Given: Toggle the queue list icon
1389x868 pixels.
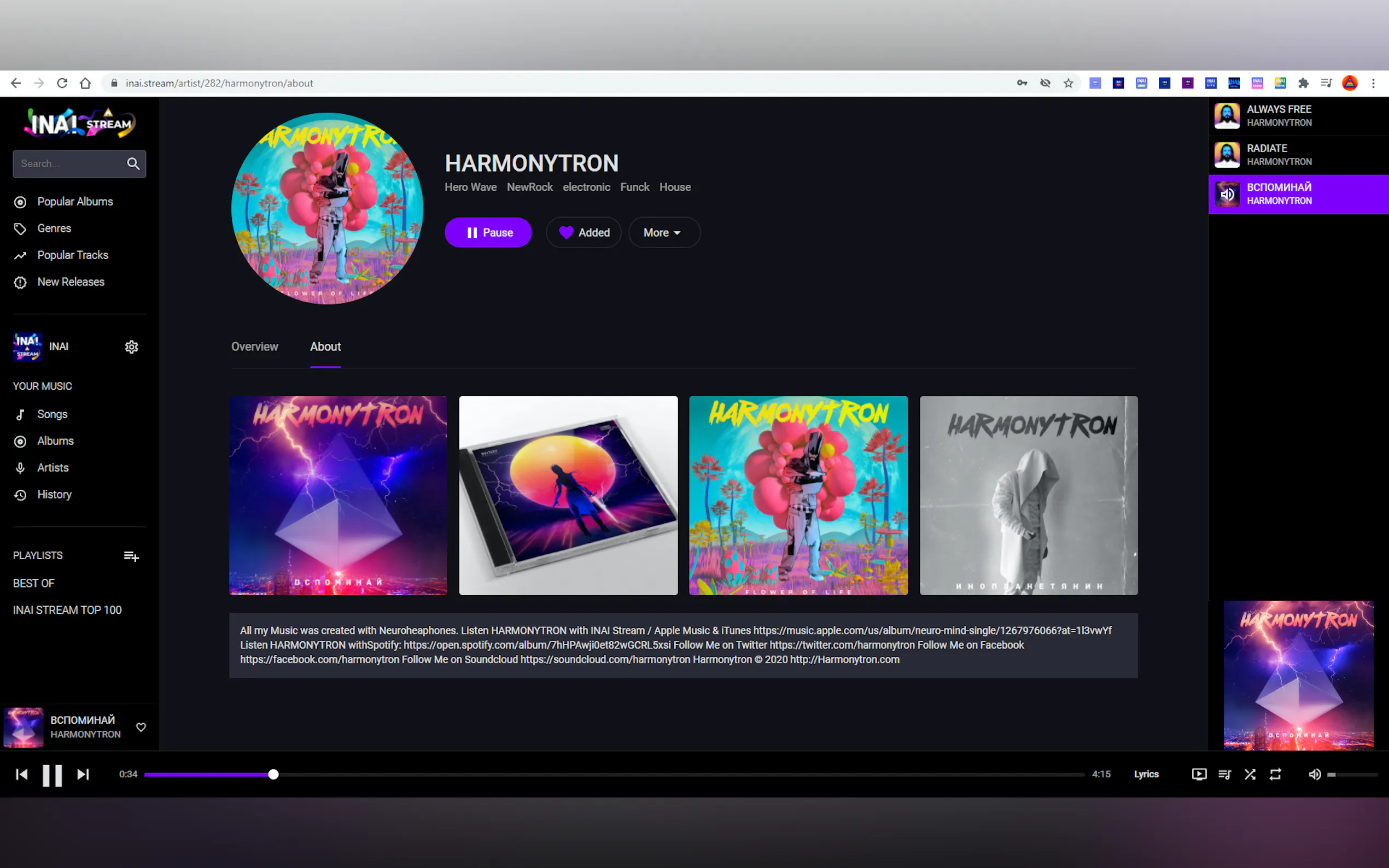Looking at the screenshot, I should click(x=1224, y=775).
